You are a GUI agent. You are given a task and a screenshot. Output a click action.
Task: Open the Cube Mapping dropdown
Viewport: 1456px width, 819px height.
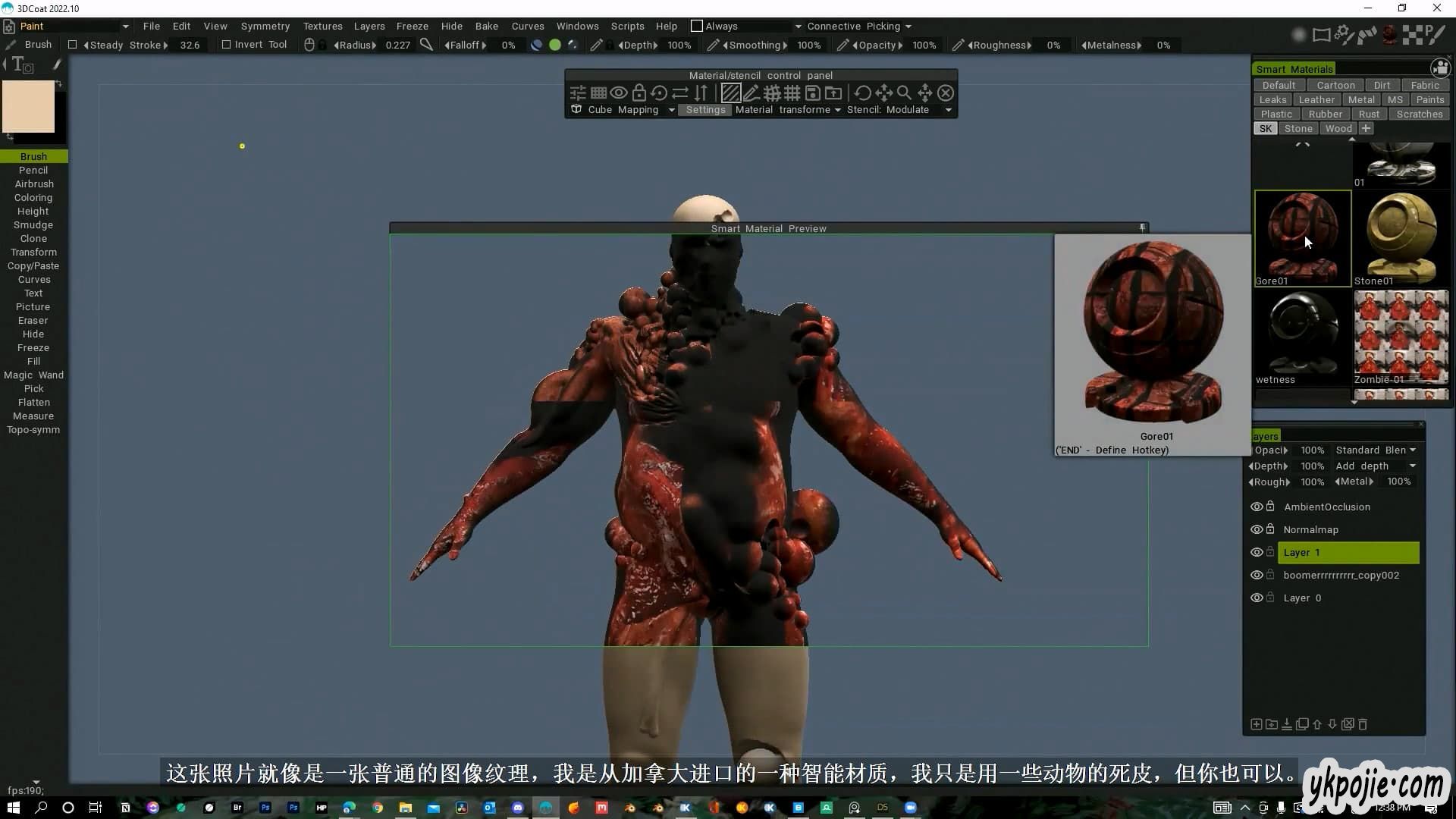pyautogui.click(x=671, y=110)
